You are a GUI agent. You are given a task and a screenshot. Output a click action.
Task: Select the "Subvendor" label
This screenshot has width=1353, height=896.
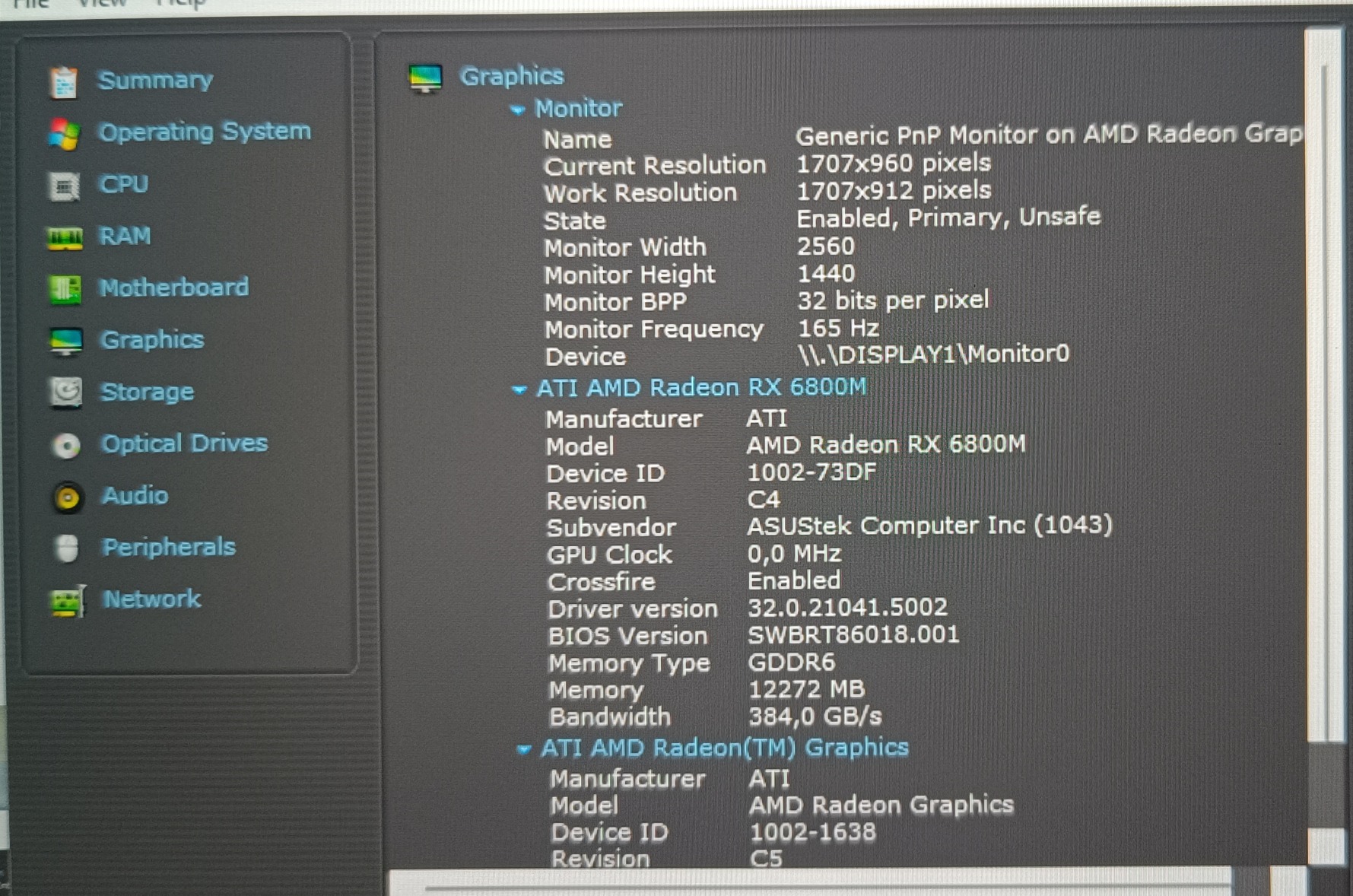(611, 528)
